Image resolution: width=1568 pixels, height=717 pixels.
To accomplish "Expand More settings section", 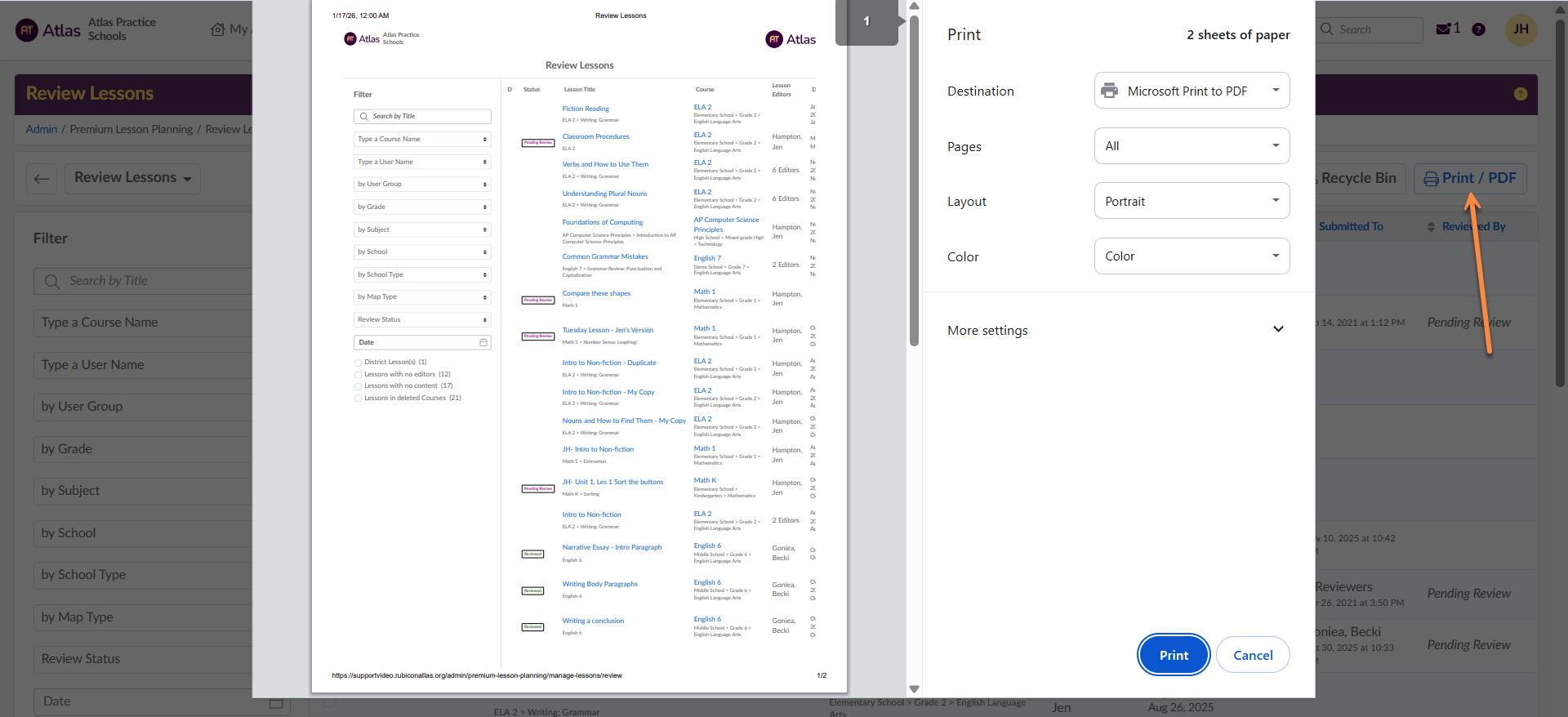I will click(1116, 330).
